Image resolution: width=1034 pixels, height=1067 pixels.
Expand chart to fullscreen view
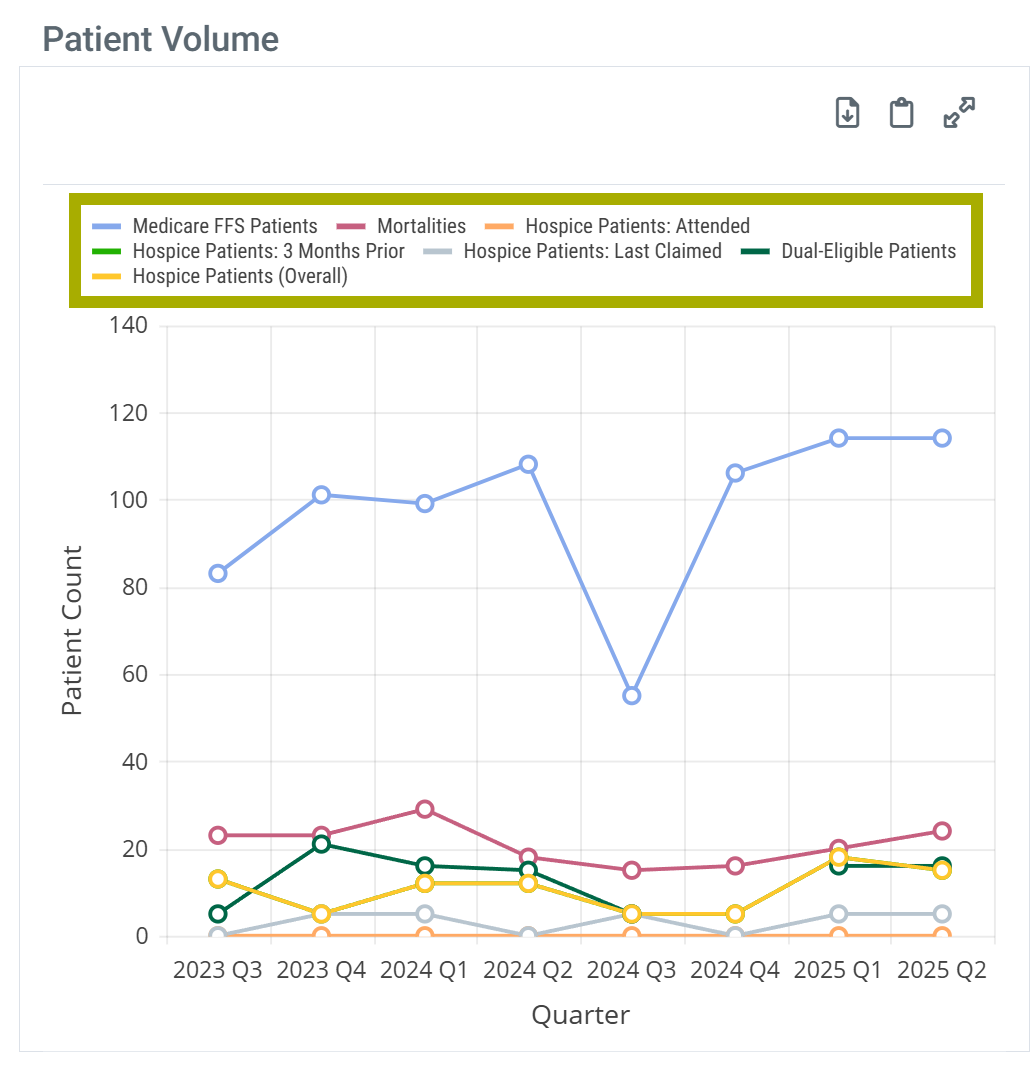click(x=959, y=113)
